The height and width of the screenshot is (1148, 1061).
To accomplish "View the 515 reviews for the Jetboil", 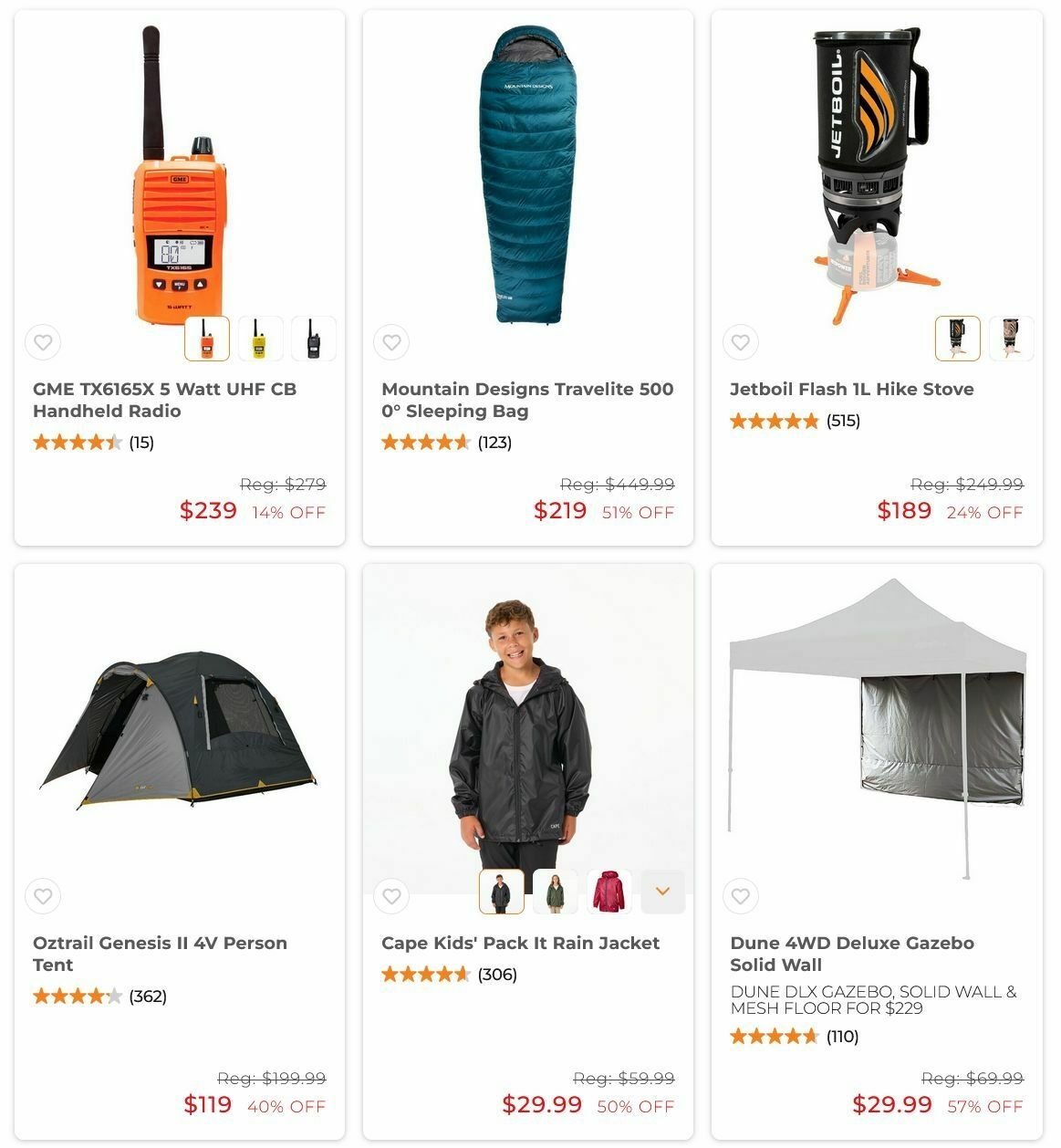I will tap(843, 421).
